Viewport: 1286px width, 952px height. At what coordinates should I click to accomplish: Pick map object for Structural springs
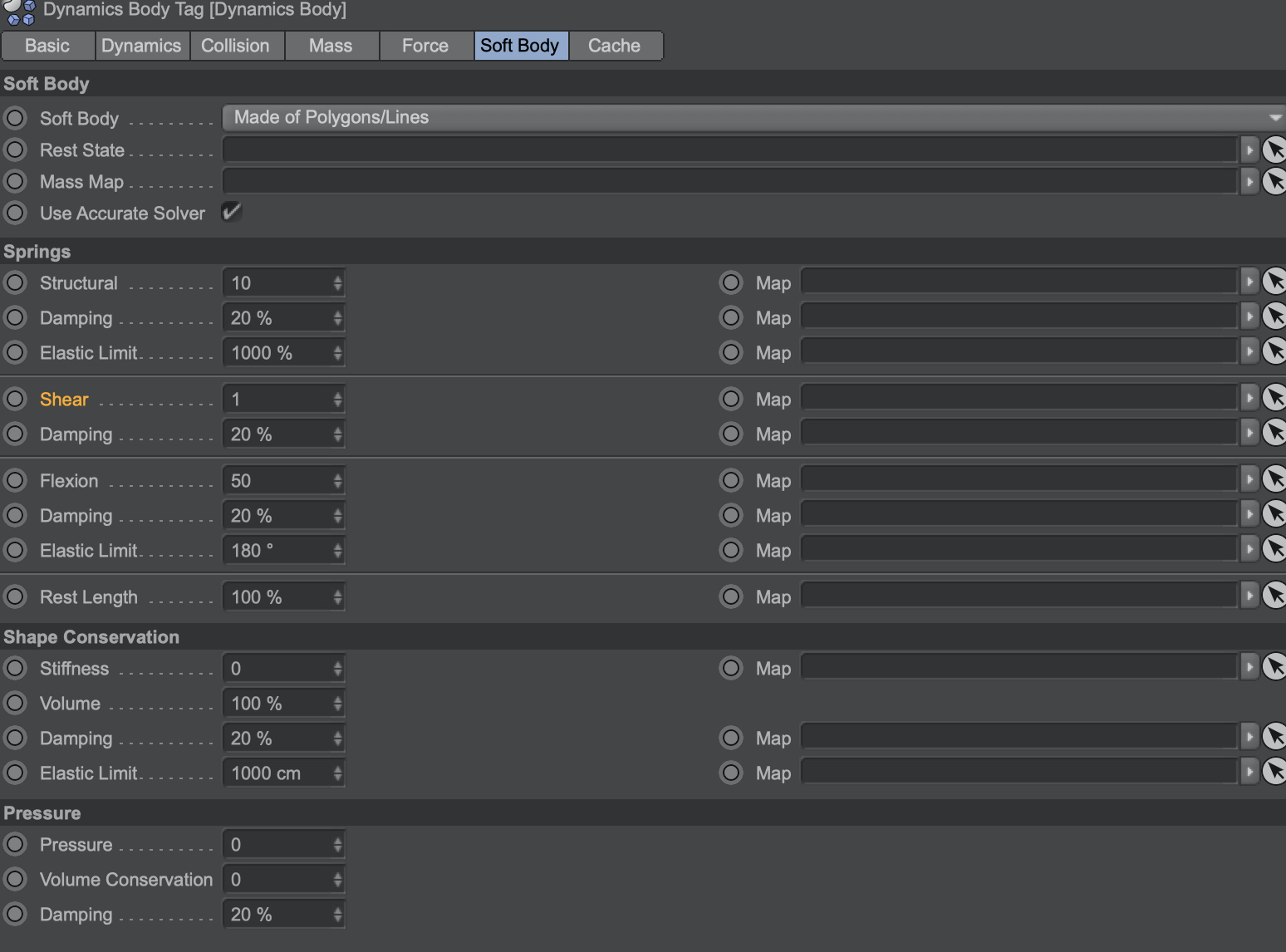point(1274,282)
